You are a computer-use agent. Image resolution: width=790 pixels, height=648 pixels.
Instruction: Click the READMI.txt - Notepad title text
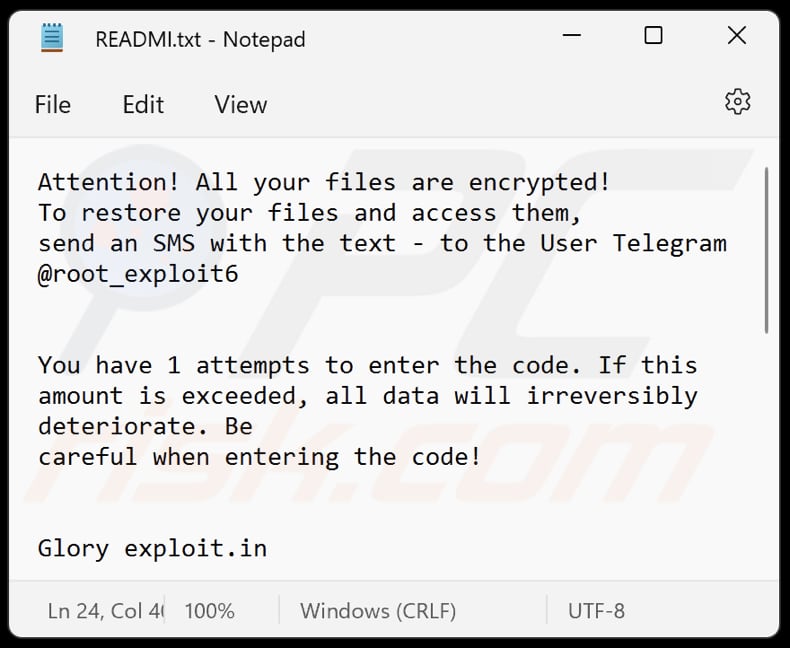pos(200,39)
